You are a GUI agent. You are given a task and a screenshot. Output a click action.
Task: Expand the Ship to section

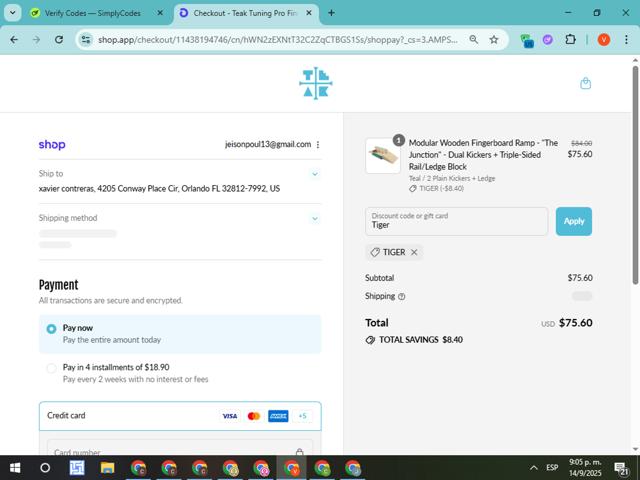(315, 174)
